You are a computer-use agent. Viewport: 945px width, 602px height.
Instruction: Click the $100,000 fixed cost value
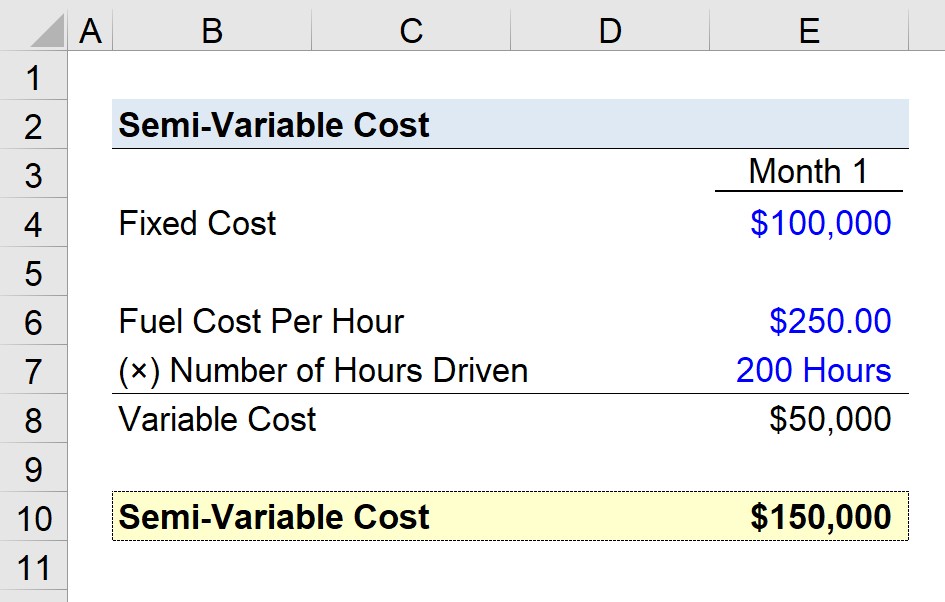coord(820,223)
